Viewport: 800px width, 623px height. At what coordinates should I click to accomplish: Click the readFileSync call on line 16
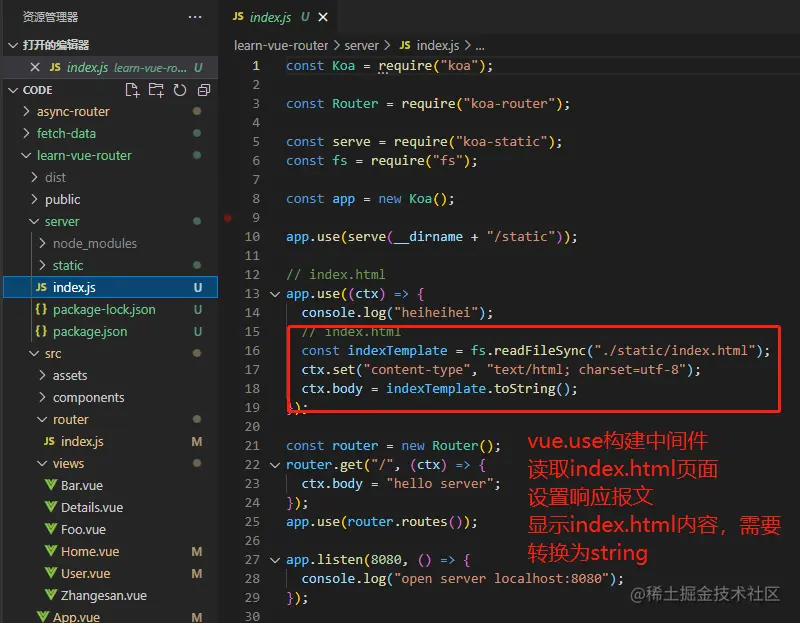[x=540, y=351]
